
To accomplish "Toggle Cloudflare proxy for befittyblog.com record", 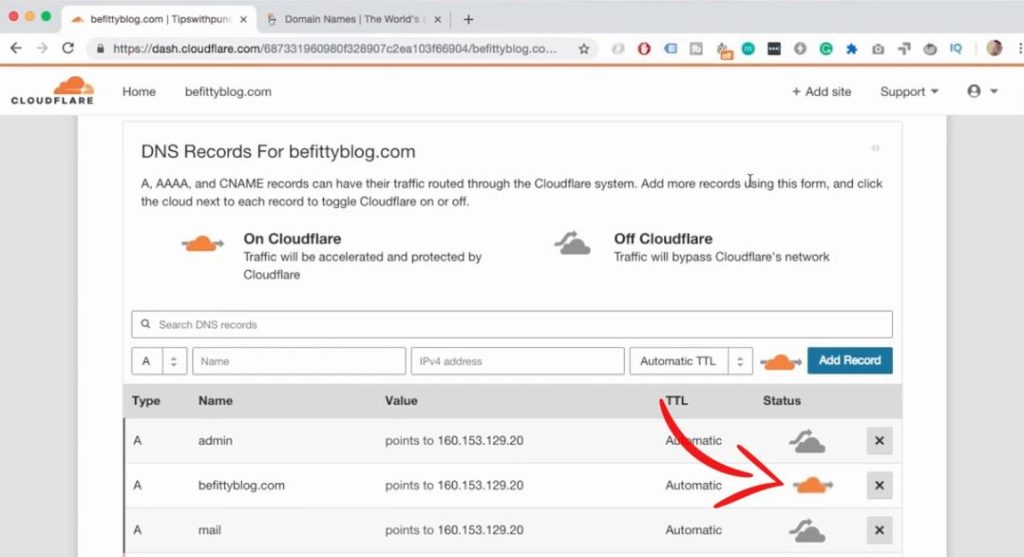I will point(812,485).
